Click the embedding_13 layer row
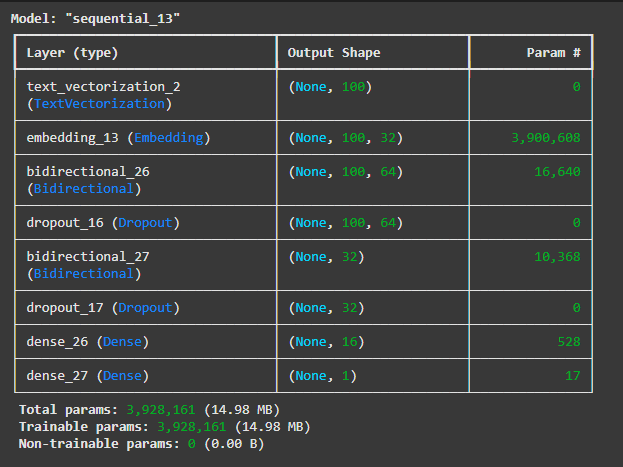 click(x=118, y=137)
